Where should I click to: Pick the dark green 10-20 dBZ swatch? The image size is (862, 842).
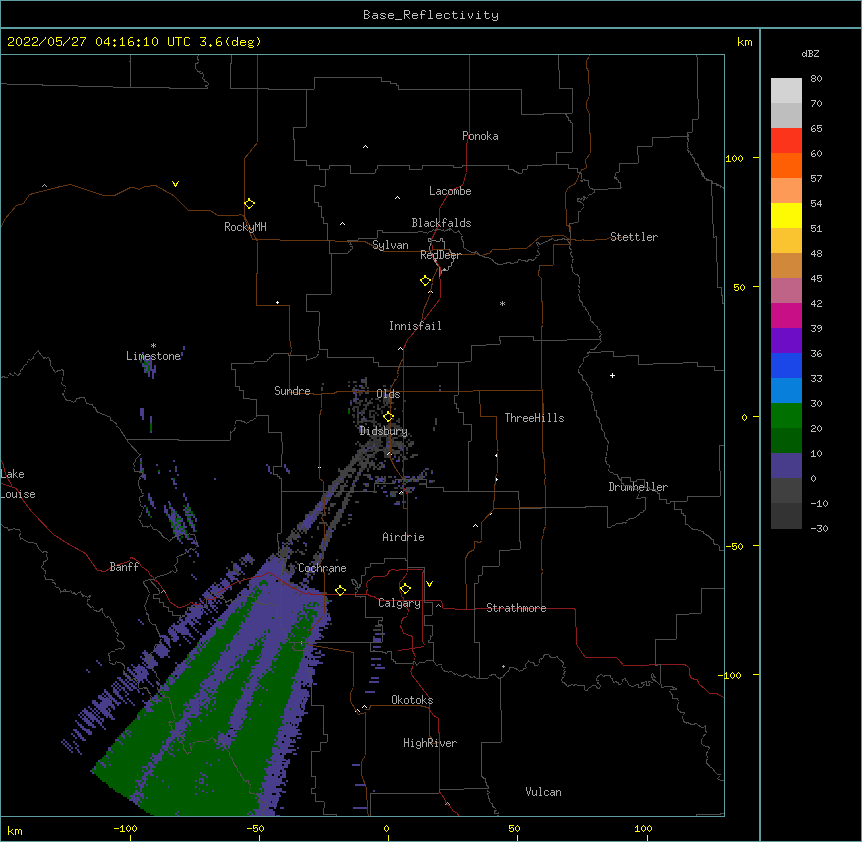point(786,440)
